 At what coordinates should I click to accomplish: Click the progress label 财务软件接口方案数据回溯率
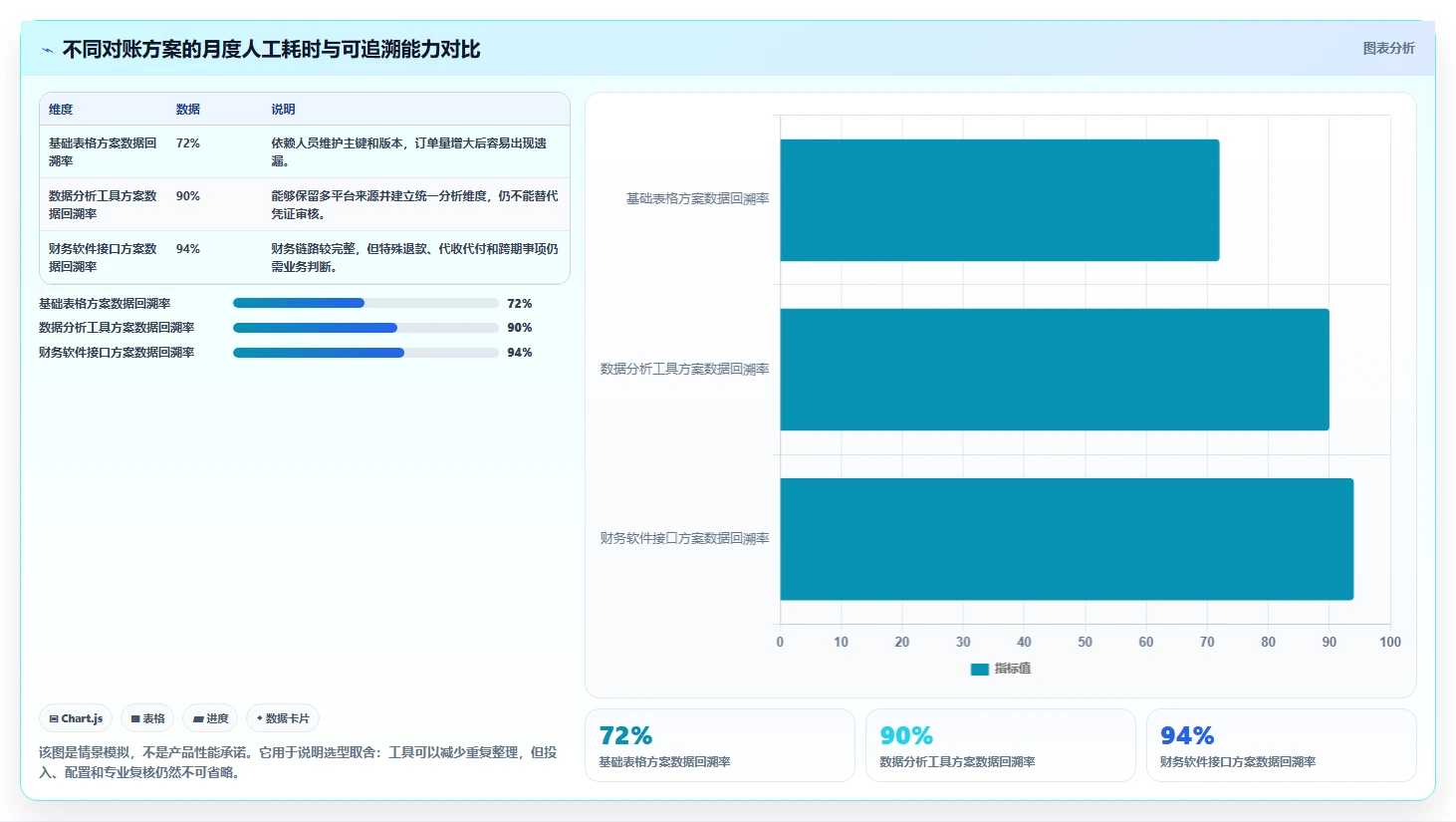click(x=117, y=353)
